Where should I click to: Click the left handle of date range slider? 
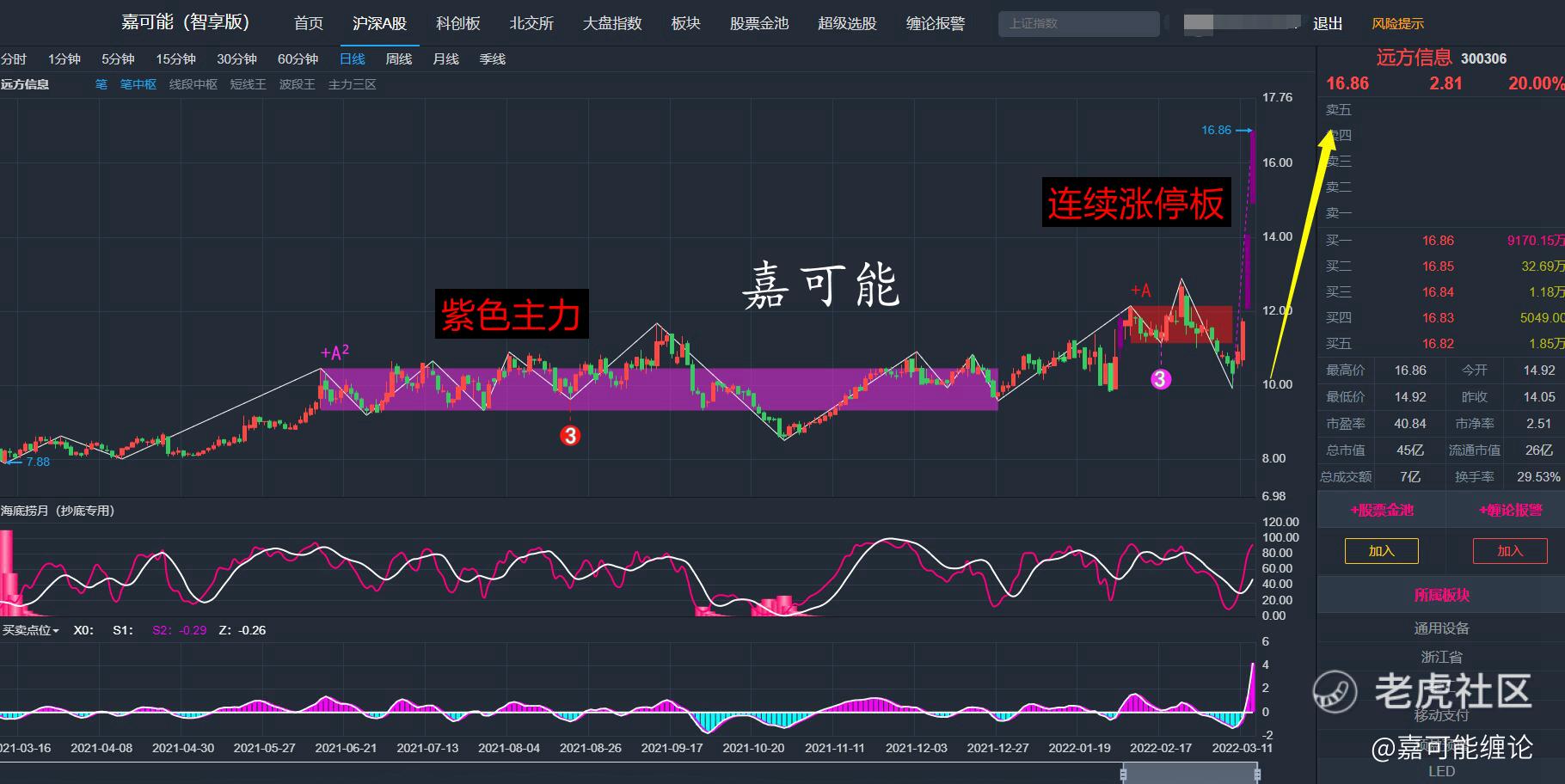pyautogui.click(x=1123, y=774)
